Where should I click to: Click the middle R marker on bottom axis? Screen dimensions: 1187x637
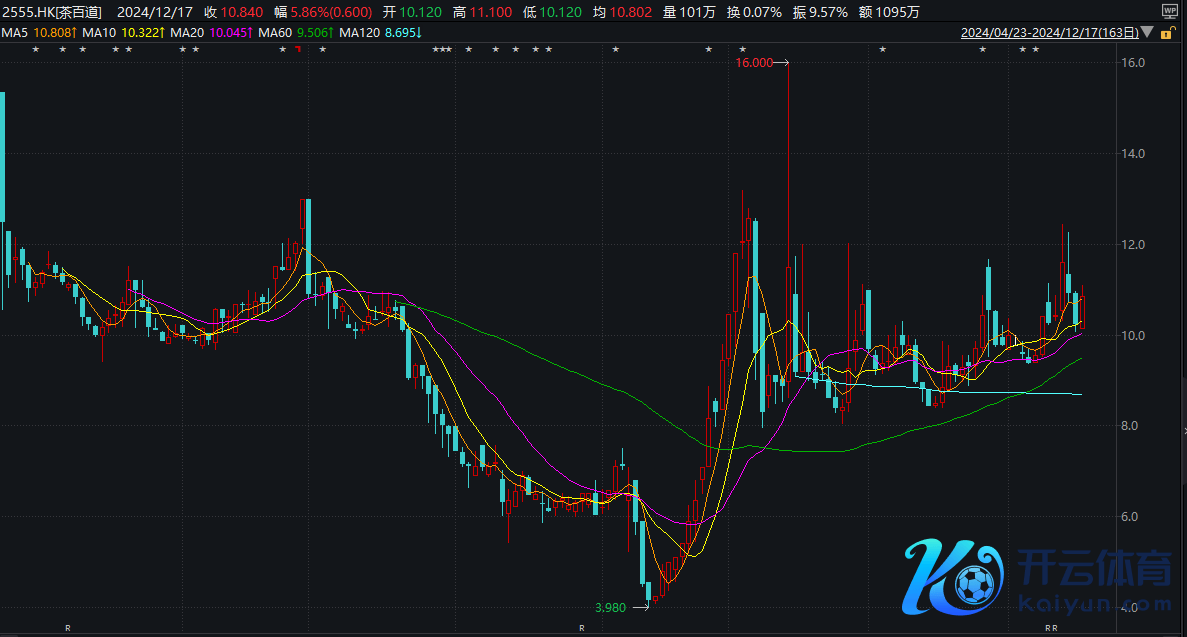[x=581, y=628]
